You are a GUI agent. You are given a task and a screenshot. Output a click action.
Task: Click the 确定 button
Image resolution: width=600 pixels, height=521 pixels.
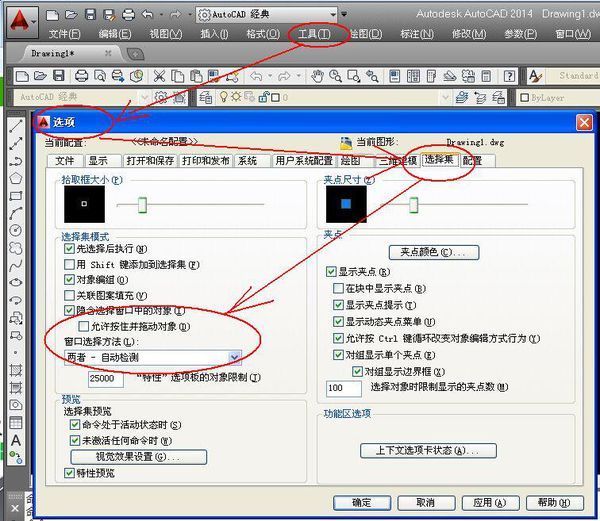tap(362, 502)
